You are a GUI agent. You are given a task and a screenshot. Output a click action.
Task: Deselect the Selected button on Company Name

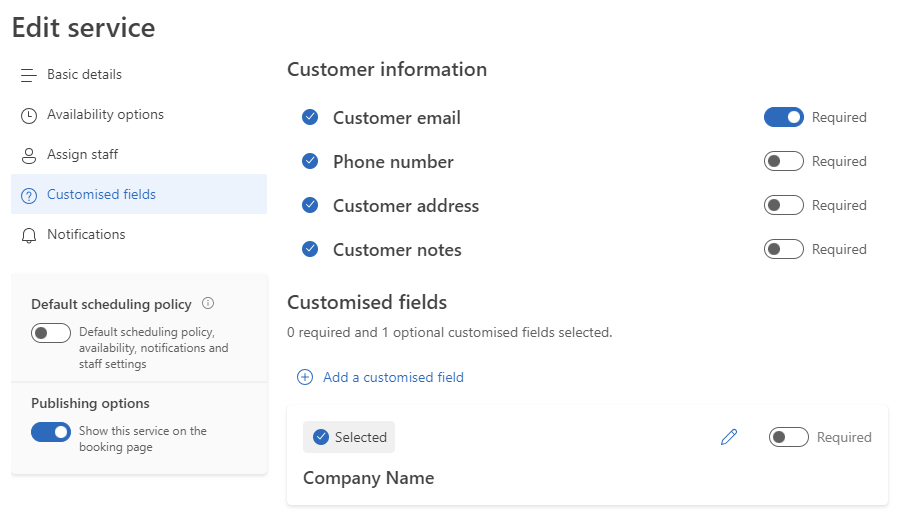[x=349, y=437]
